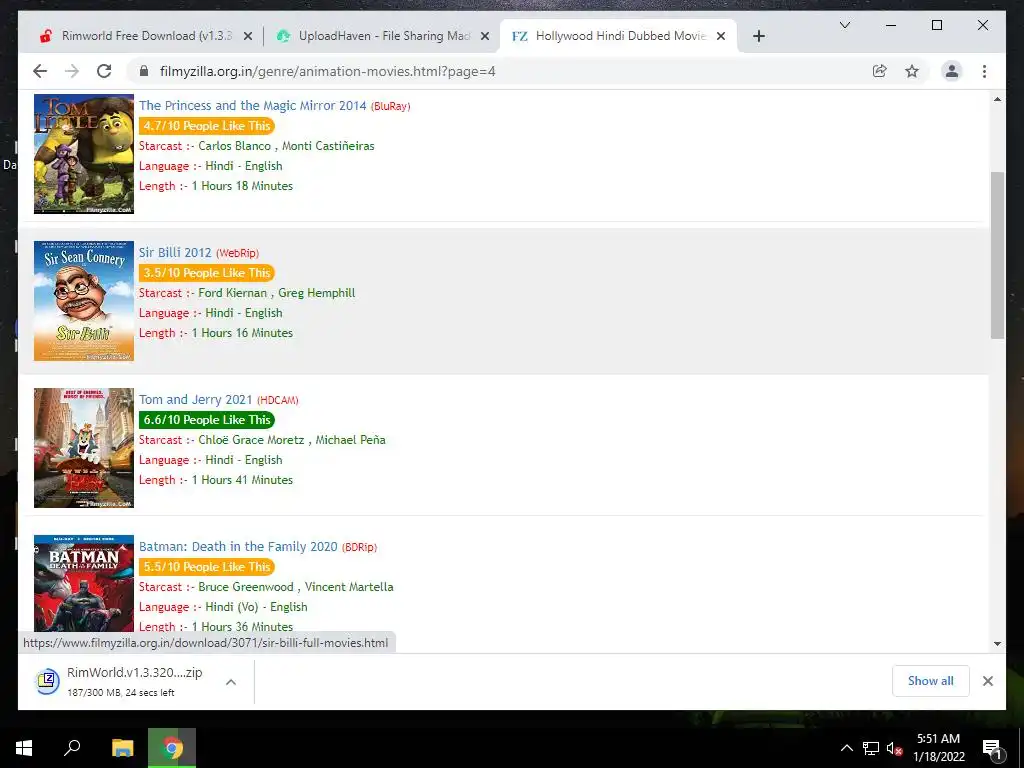Screen dimensions: 1024x768
Task: Click the (HDCAM) quality label
Action: [278, 400]
